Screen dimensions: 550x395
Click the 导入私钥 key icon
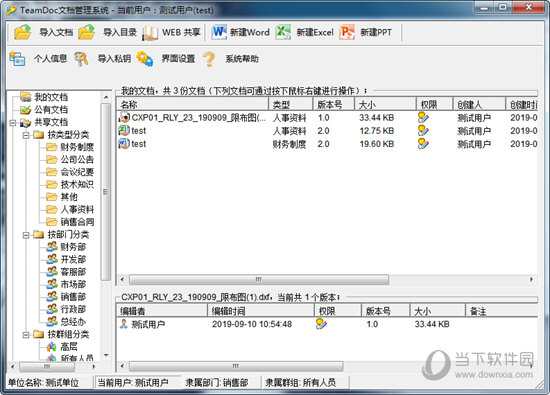click(81, 59)
